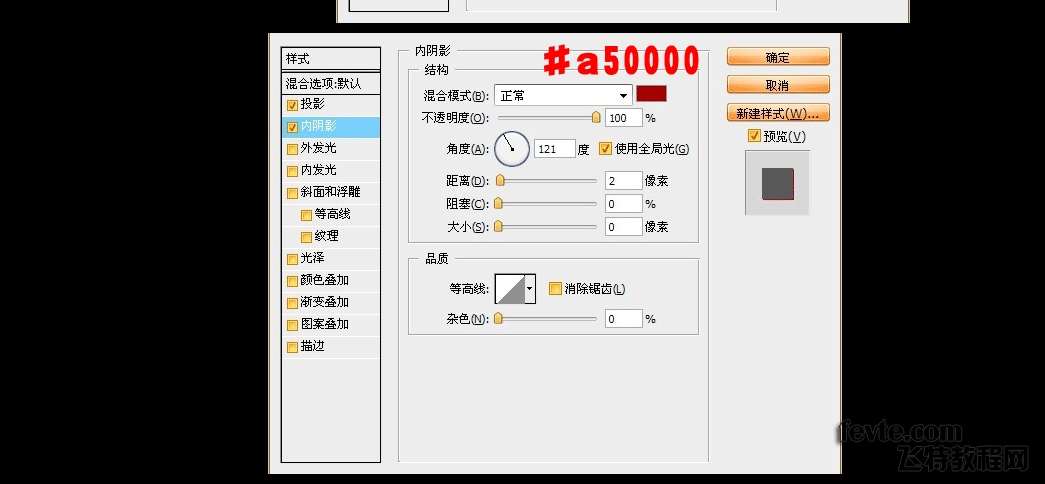Click the 新建样式(W)... new style button

(x=778, y=113)
